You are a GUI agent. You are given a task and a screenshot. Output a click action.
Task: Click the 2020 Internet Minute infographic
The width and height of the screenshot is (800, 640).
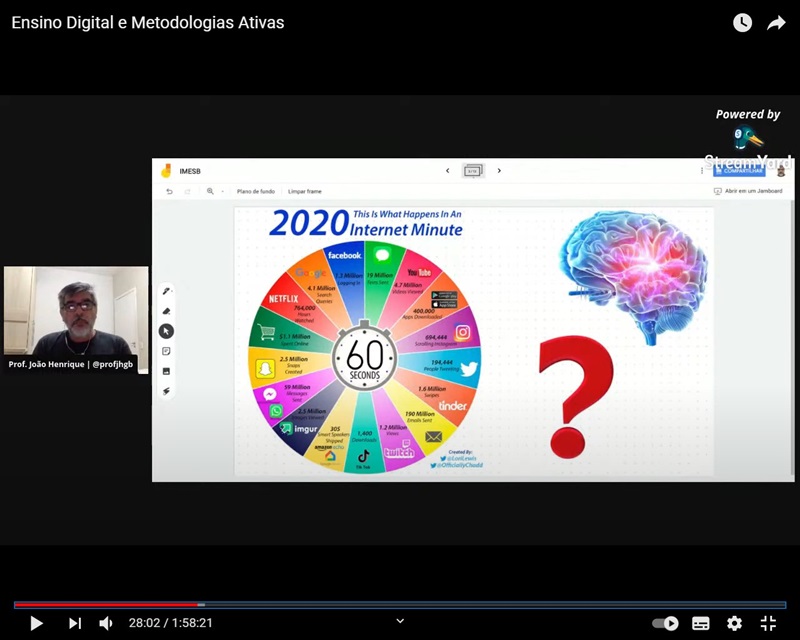pyautogui.click(x=364, y=340)
